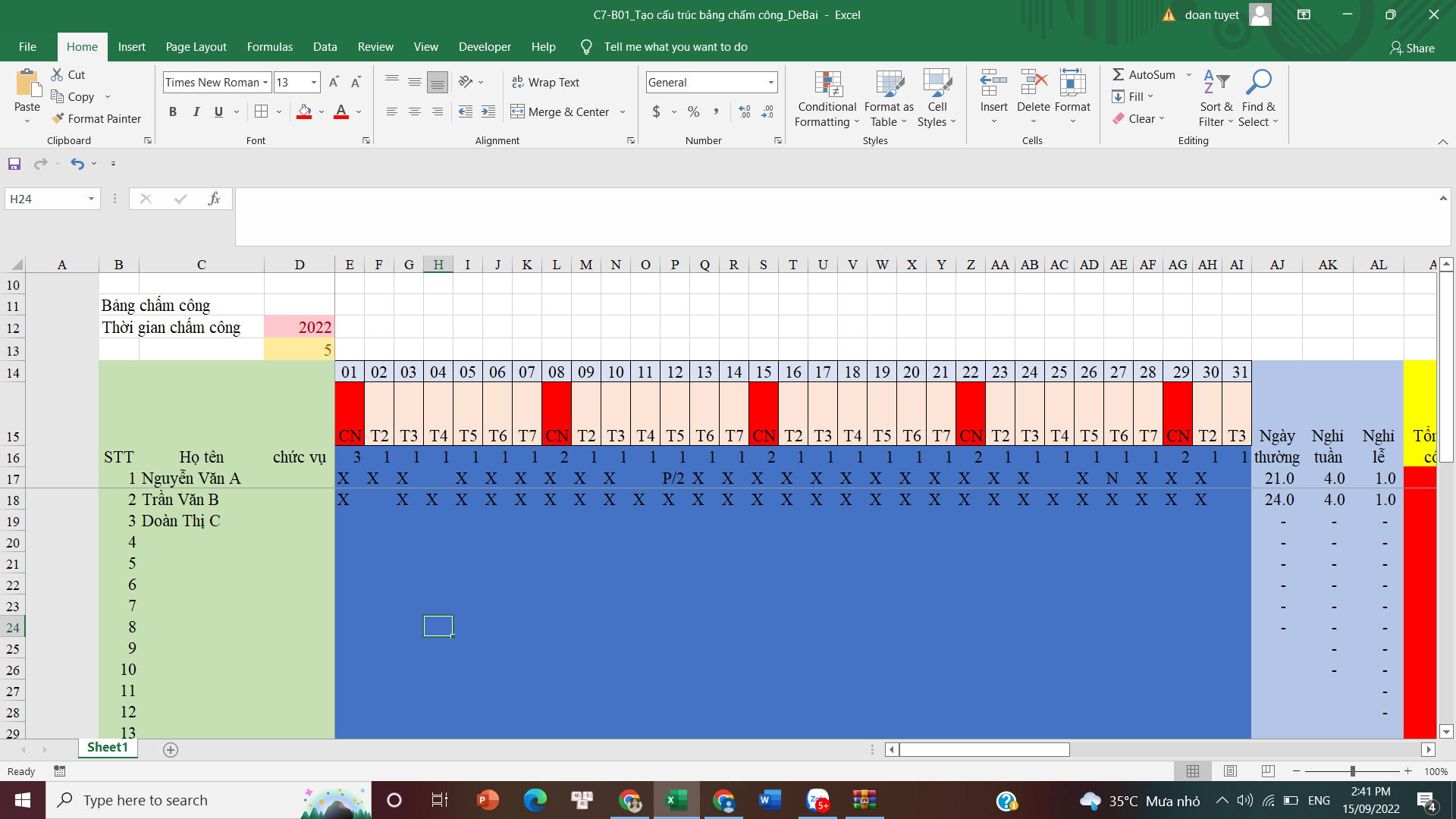
Task: Decrease font size with smaller A icon
Action: click(356, 82)
